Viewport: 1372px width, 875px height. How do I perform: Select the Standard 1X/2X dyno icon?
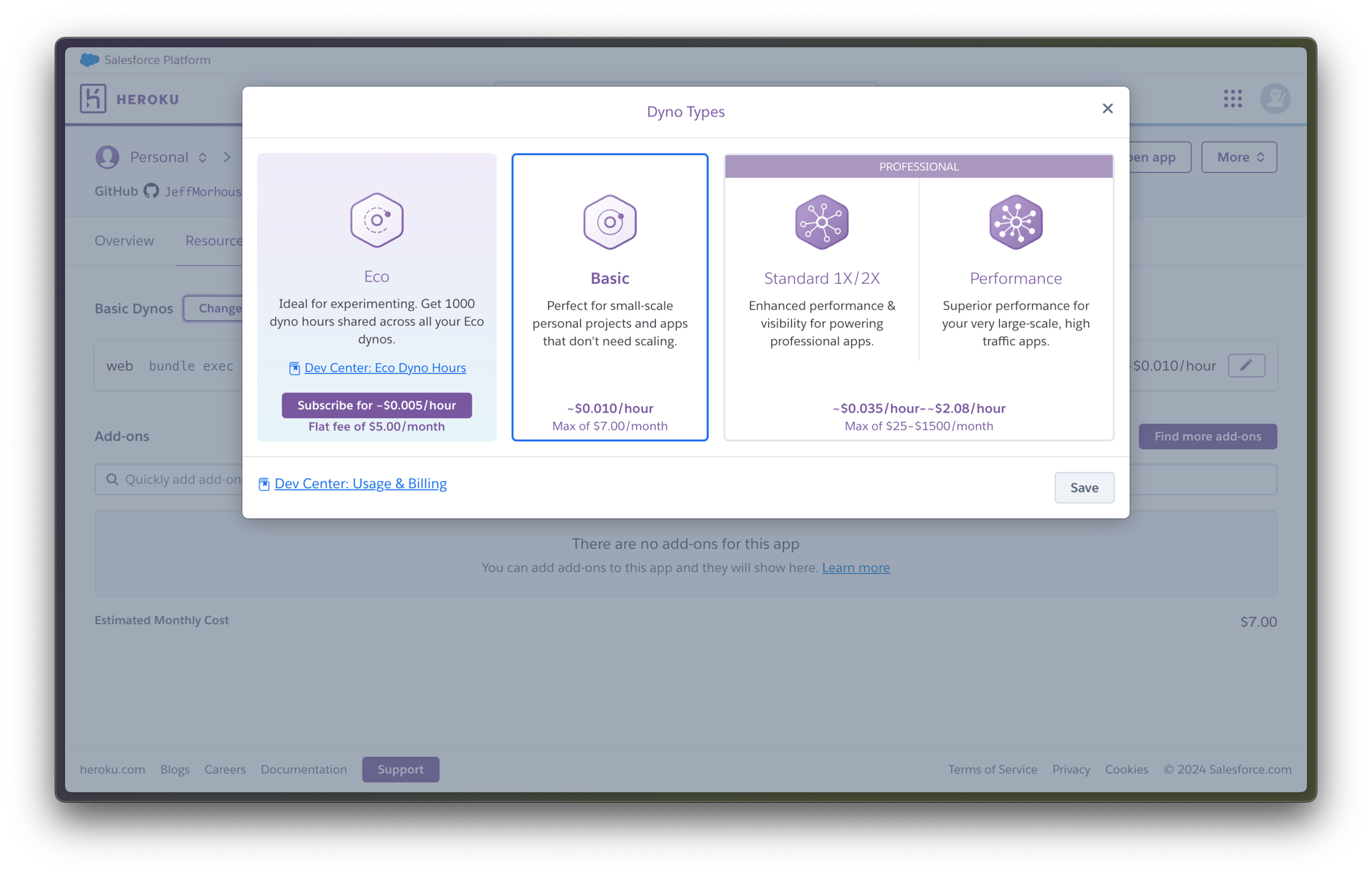click(822, 222)
